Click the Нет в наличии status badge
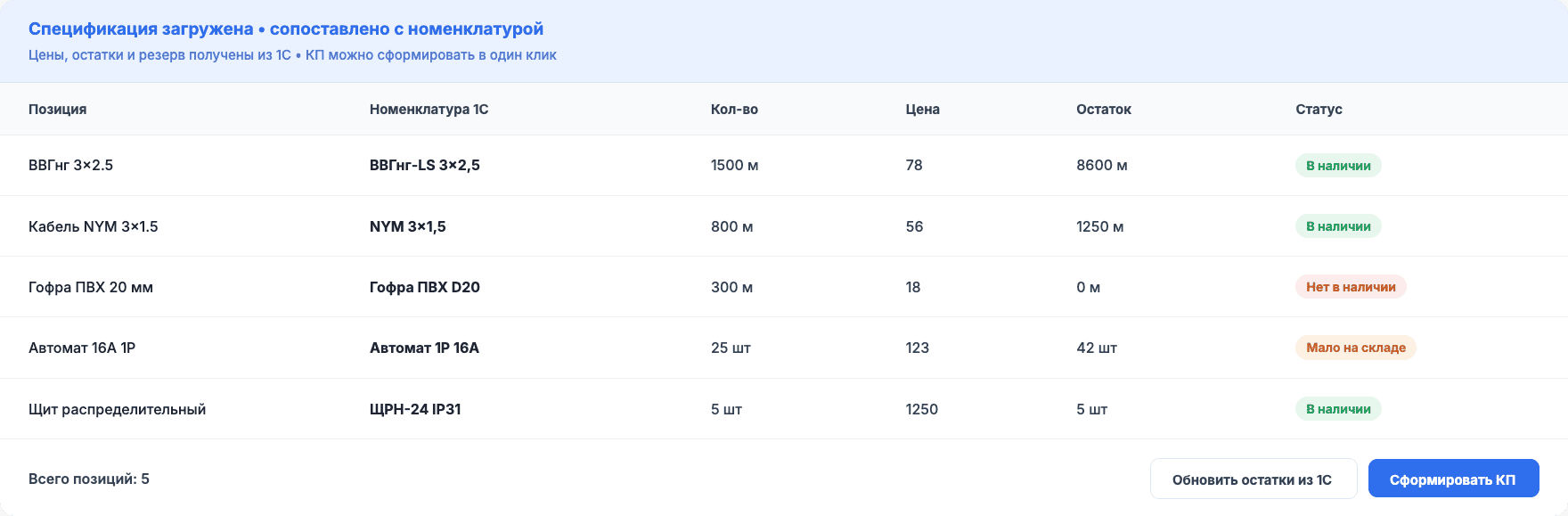Screen dimensions: 1568x516 (x=1351, y=287)
